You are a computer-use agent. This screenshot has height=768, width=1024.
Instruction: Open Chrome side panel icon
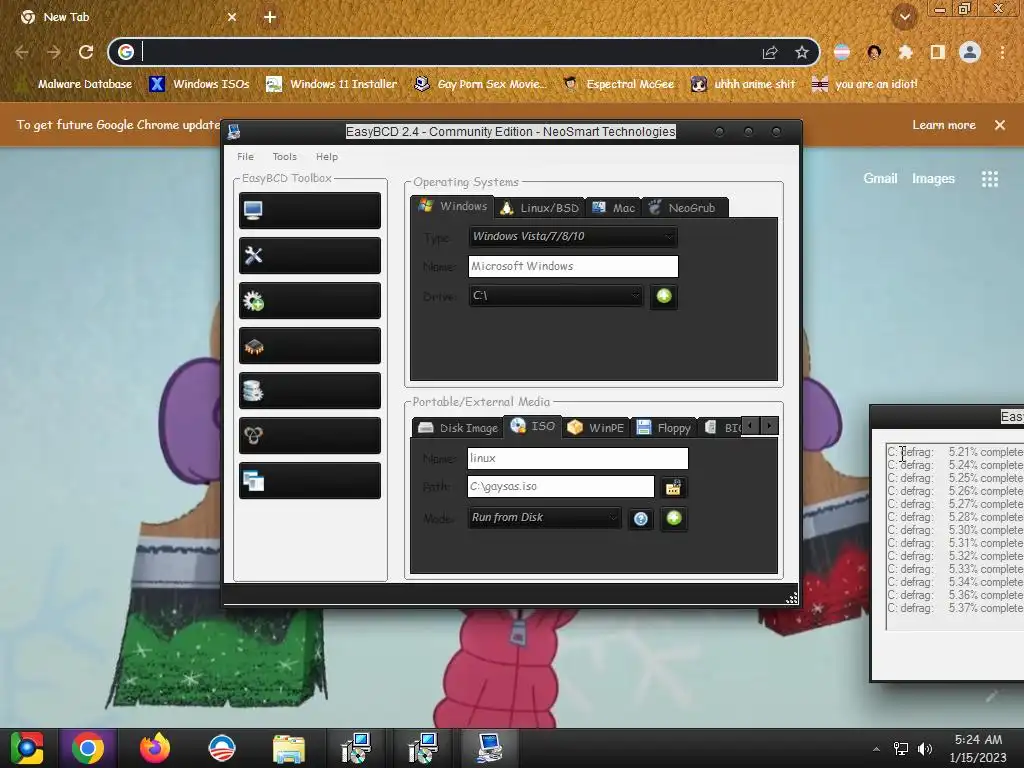pos(937,52)
